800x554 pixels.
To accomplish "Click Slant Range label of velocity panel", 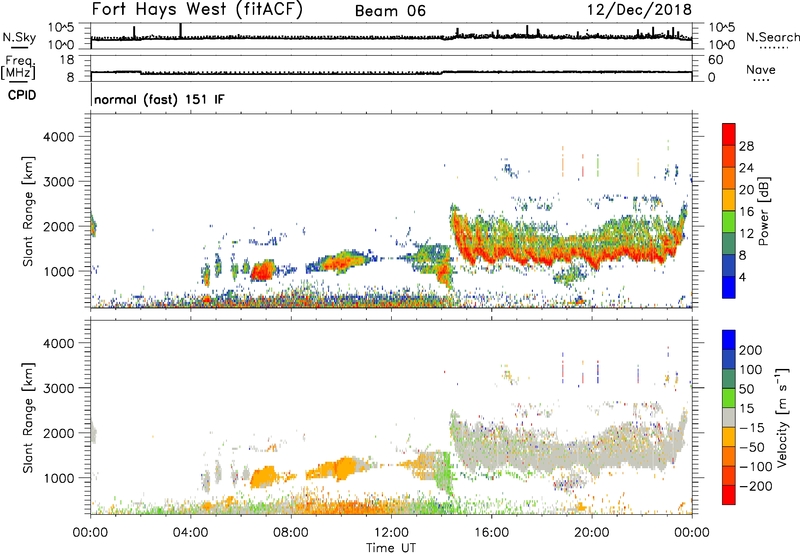I will click(x=28, y=418).
